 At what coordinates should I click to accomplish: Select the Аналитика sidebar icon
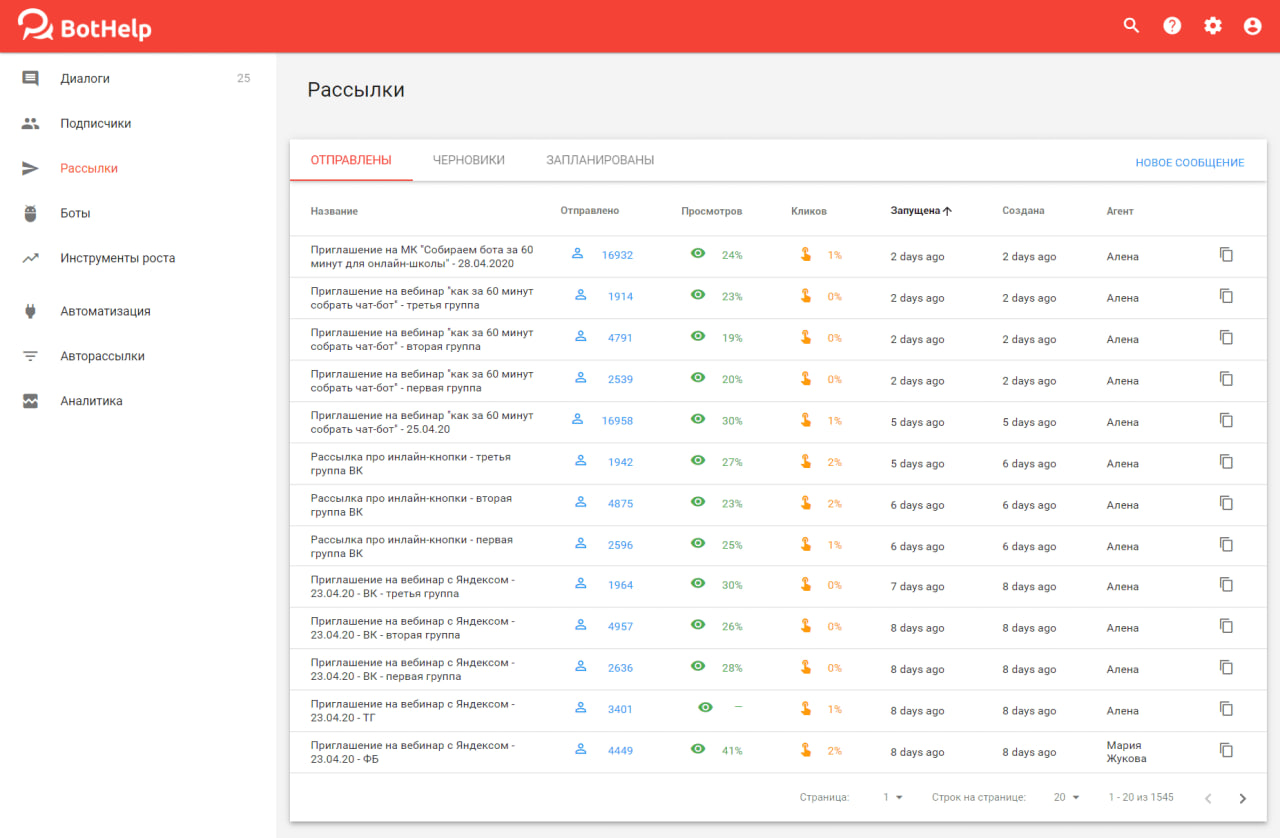[x=30, y=400]
